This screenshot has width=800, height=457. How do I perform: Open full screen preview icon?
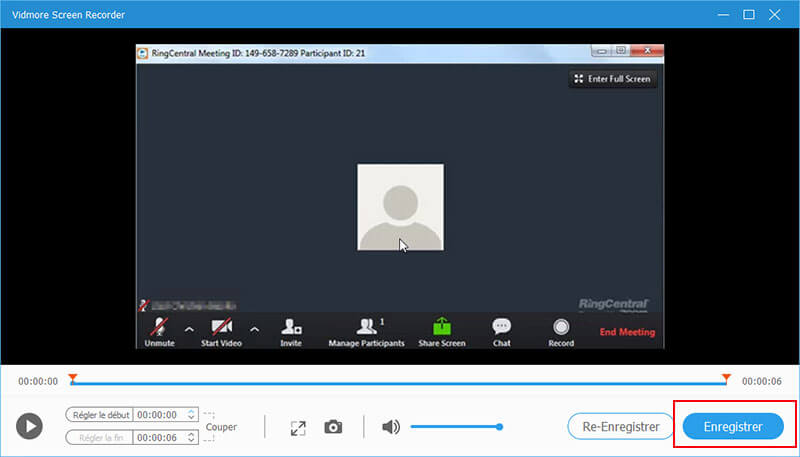(298, 427)
